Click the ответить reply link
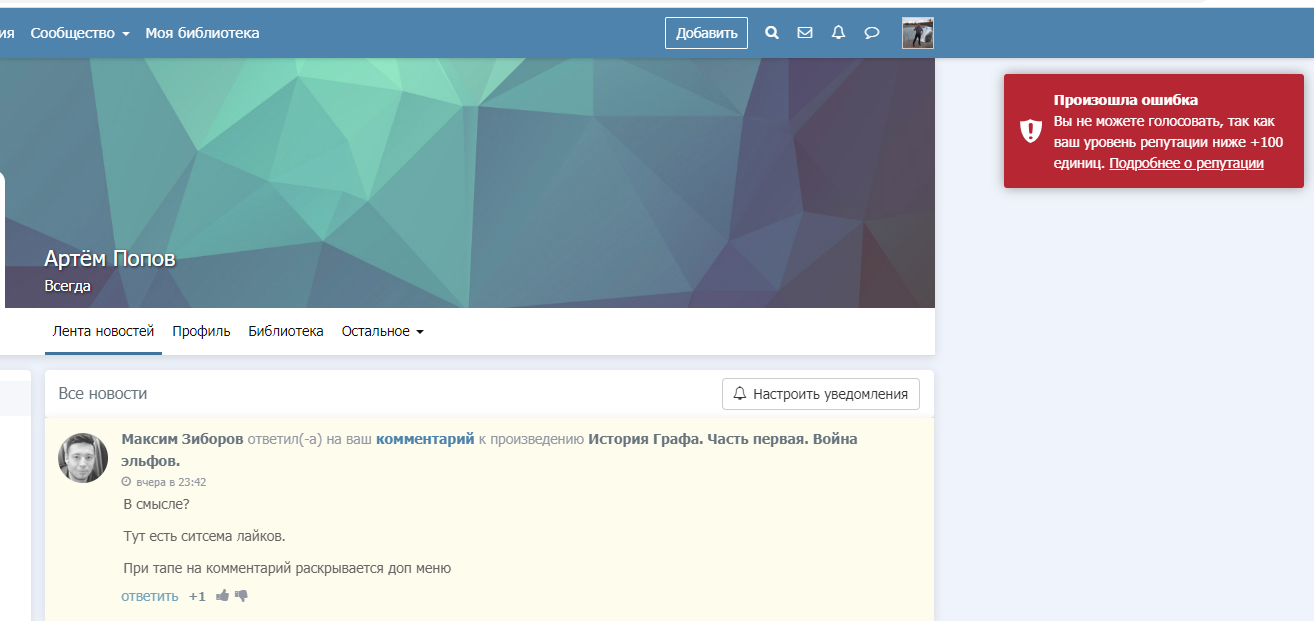Image resolution: width=1314 pixels, height=621 pixels. click(x=150, y=596)
